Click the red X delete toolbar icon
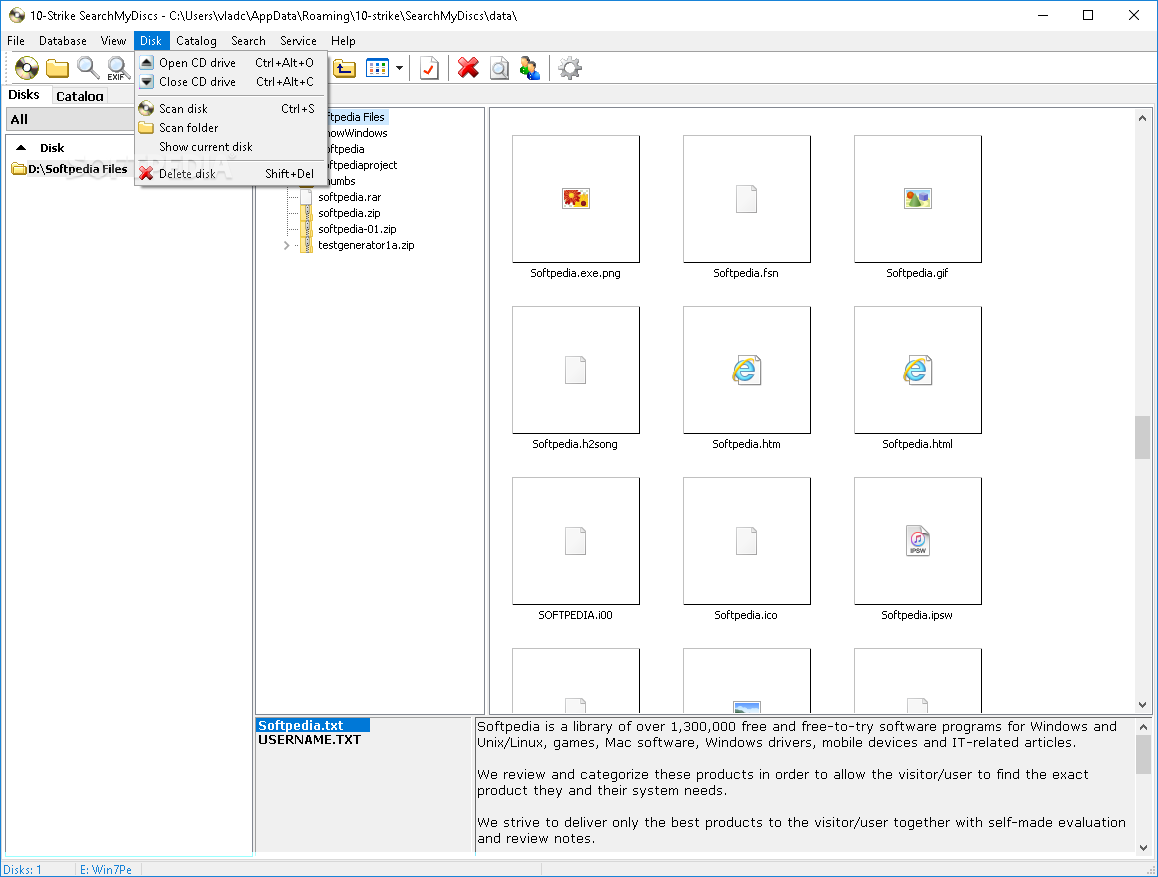This screenshot has height=877, width=1158. [x=468, y=68]
